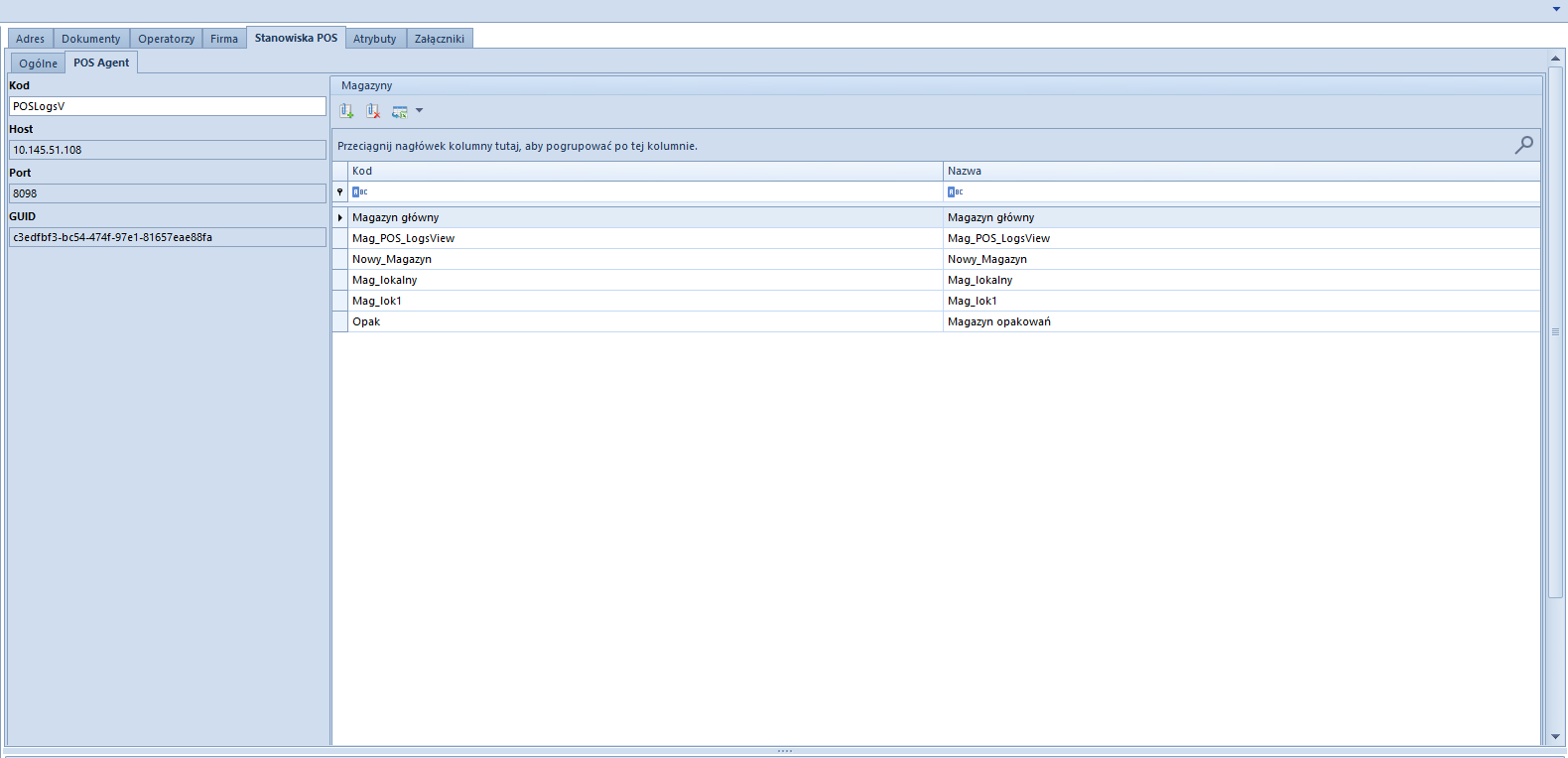
Task: Click the filter row pin icon
Action: [x=339, y=192]
